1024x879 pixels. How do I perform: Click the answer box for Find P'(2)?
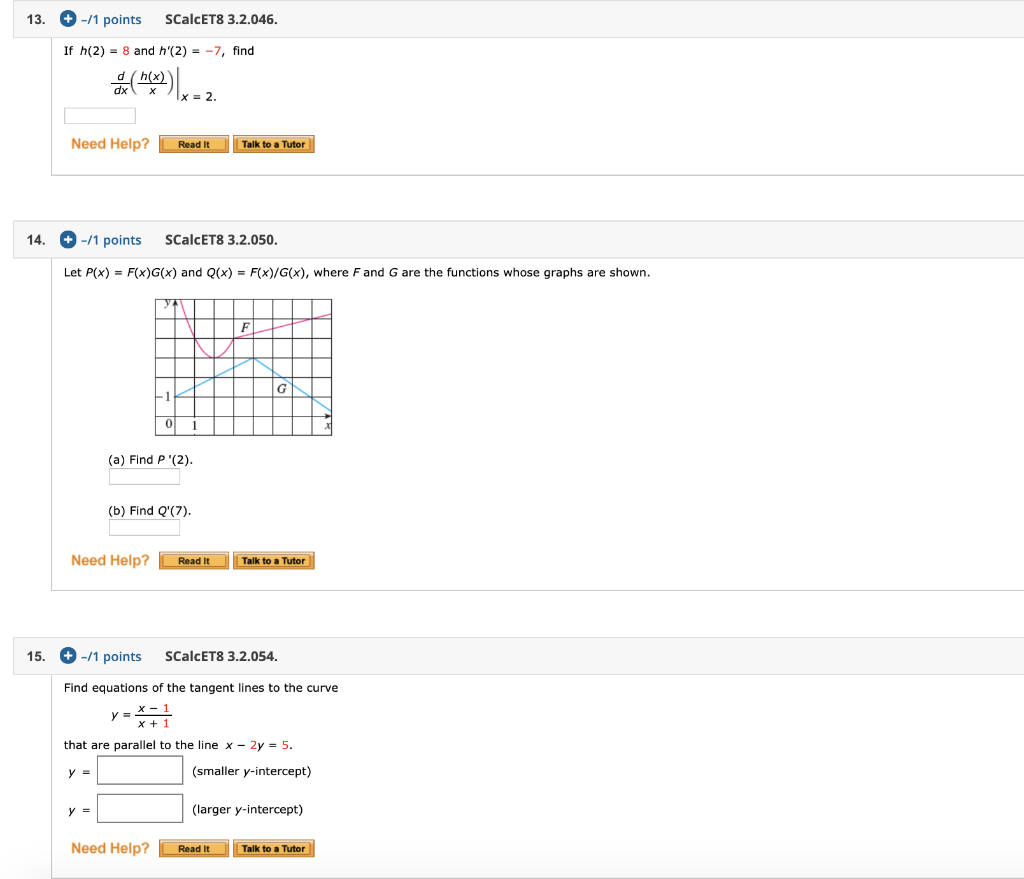144,477
